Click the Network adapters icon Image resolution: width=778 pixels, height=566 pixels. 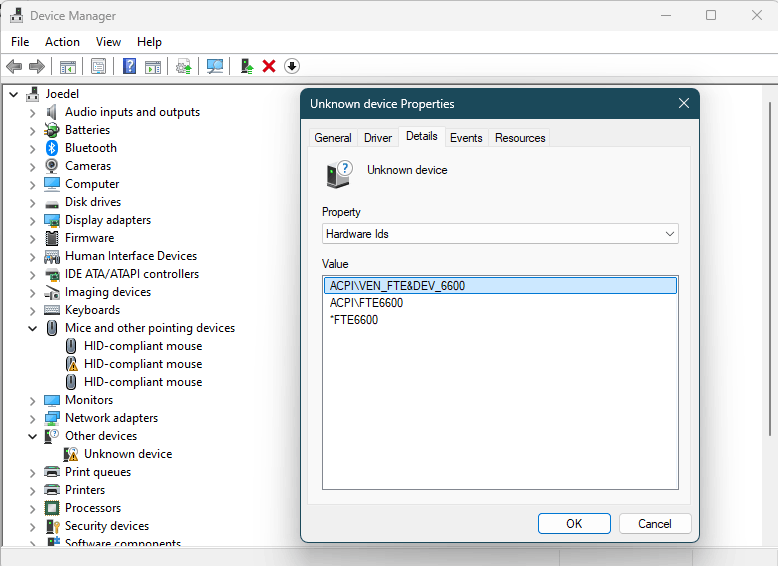pyautogui.click(x=52, y=418)
